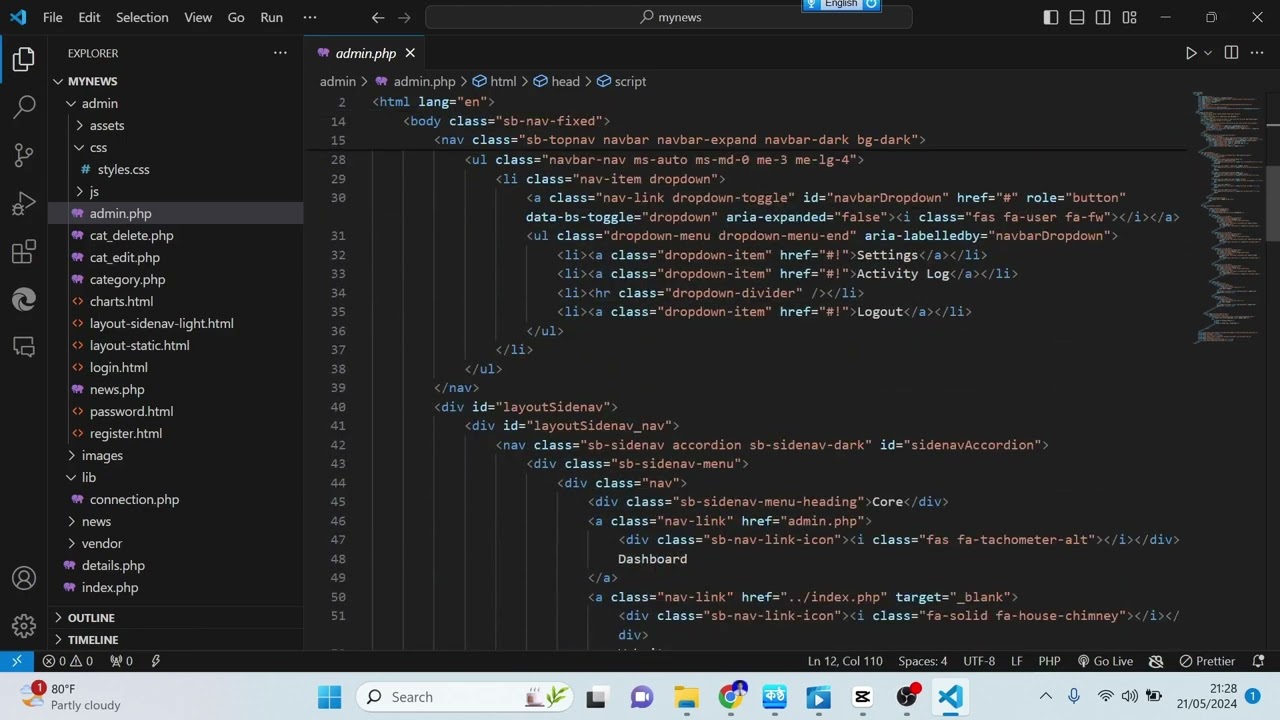Toggle the secondary side bar layout
The image size is (1280, 720).
point(1103,17)
